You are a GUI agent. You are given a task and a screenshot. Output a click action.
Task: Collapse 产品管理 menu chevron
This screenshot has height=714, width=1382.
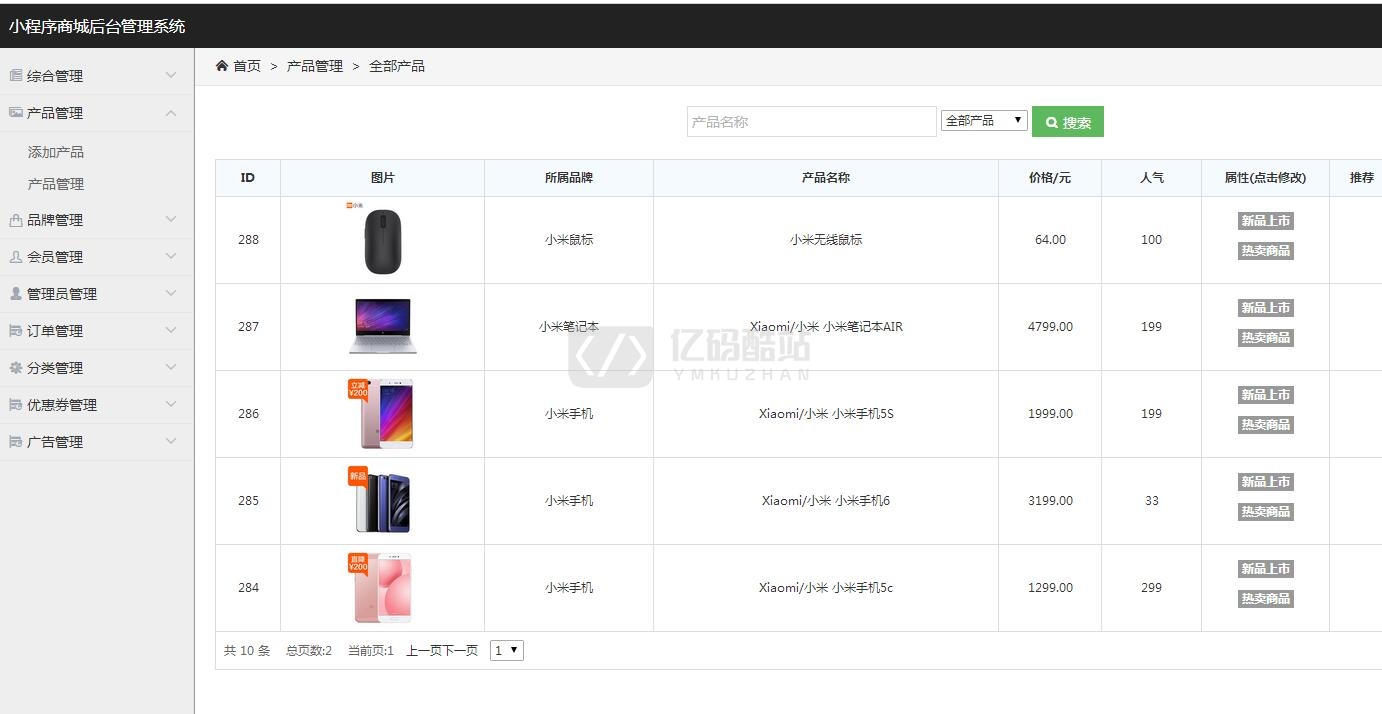[171, 112]
